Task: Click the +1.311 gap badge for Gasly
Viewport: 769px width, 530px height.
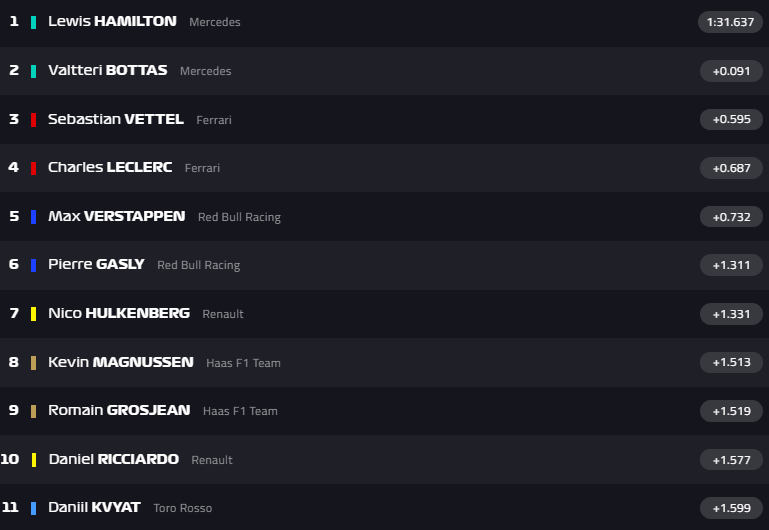Action: tap(730, 265)
